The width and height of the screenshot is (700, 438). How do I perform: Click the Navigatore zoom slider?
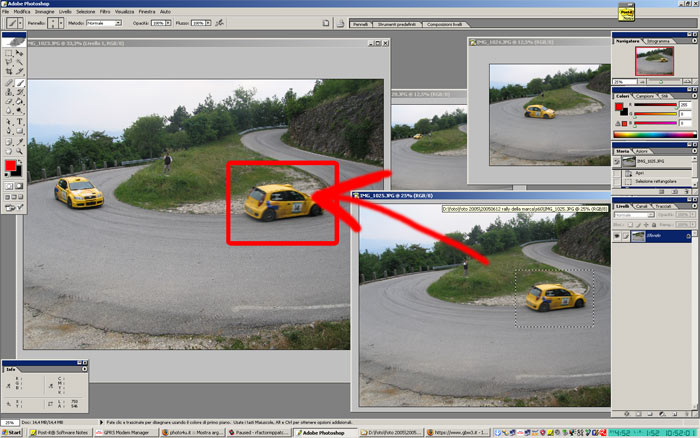[x=661, y=82]
